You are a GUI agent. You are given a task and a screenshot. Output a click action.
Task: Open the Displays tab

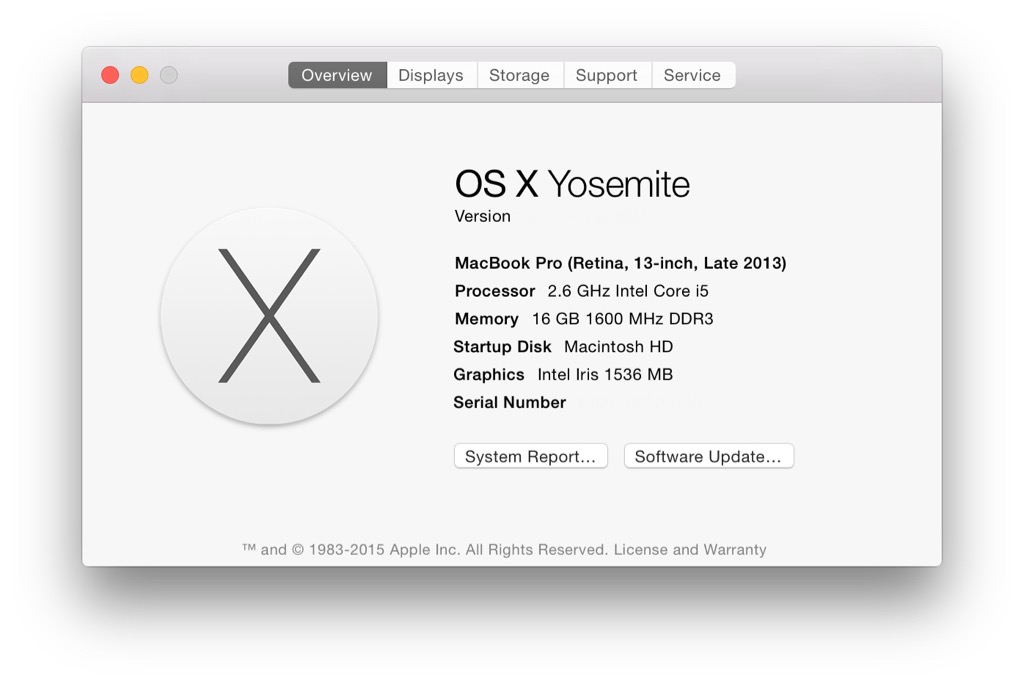point(431,75)
